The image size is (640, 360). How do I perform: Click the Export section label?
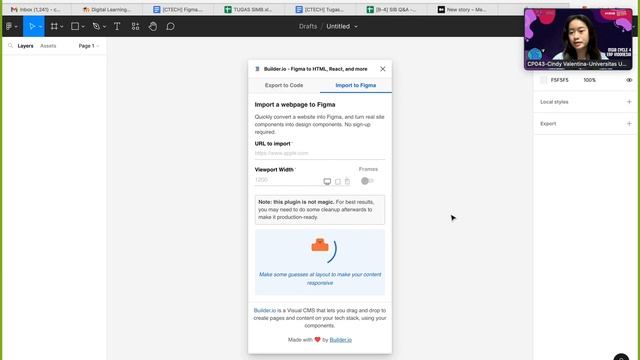(x=548, y=124)
